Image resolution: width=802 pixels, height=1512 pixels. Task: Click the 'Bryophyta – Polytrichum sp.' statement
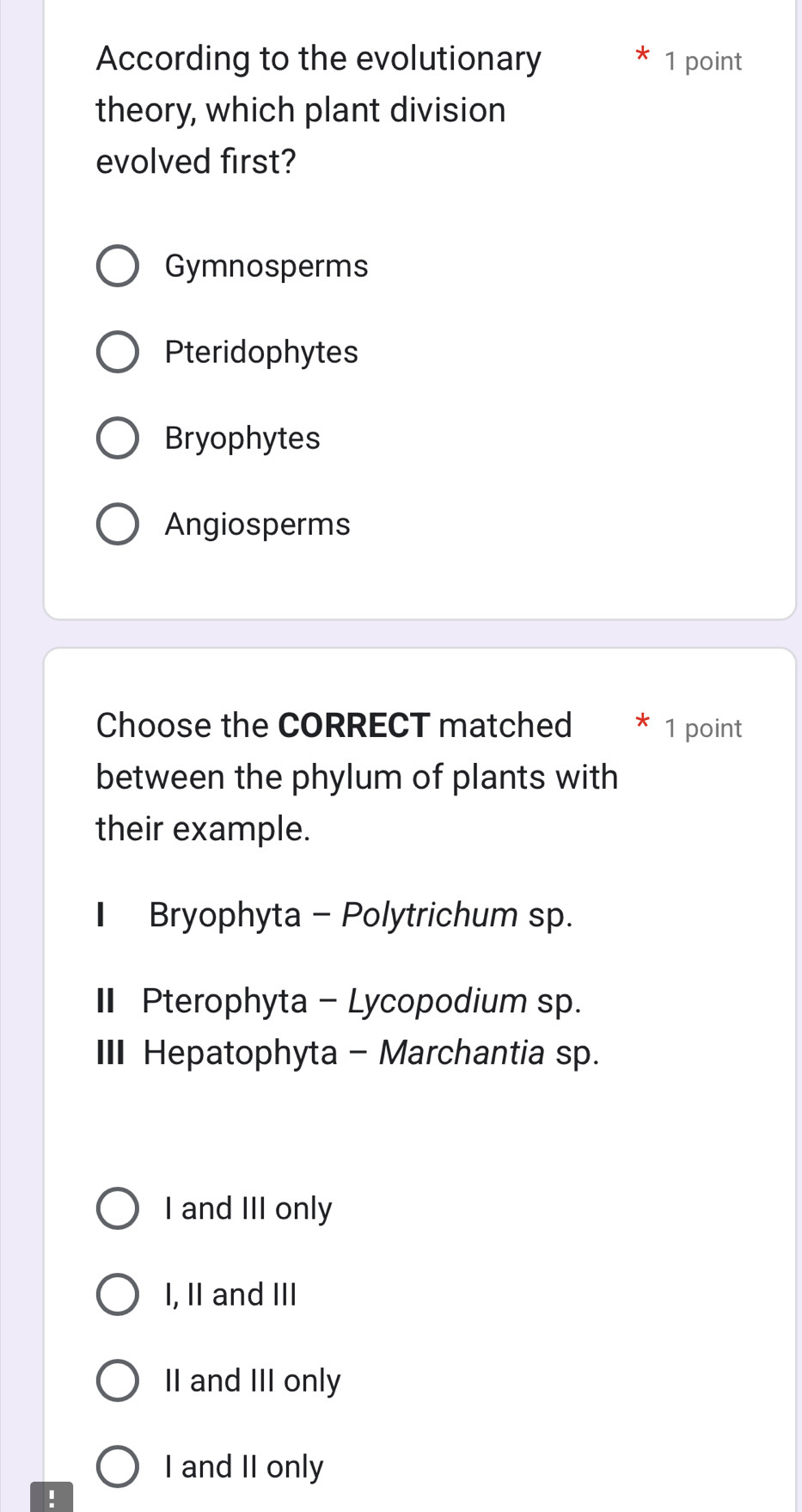pyautogui.click(x=359, y=914)
